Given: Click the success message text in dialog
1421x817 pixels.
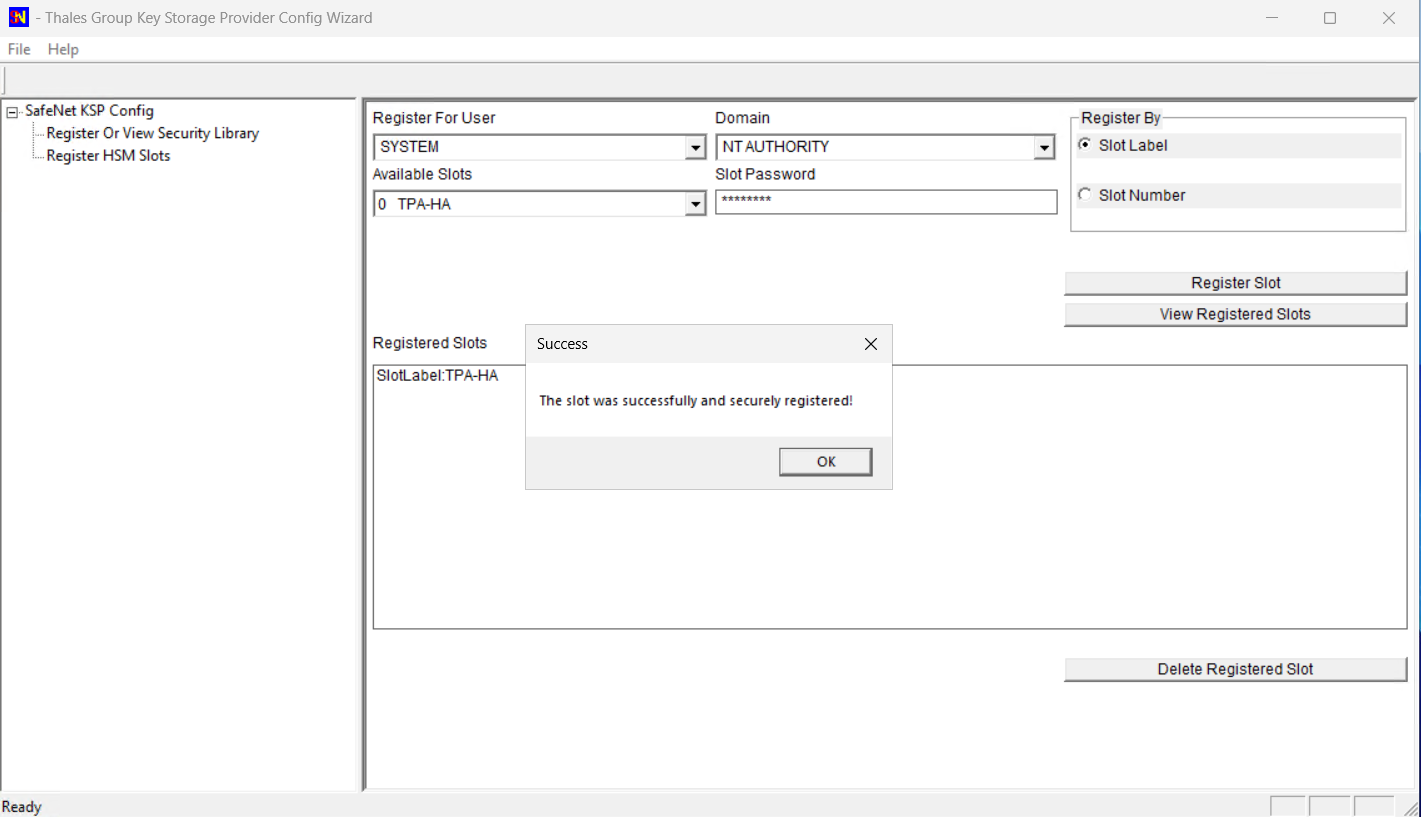Looking at the screenshot, I should 696,401.
